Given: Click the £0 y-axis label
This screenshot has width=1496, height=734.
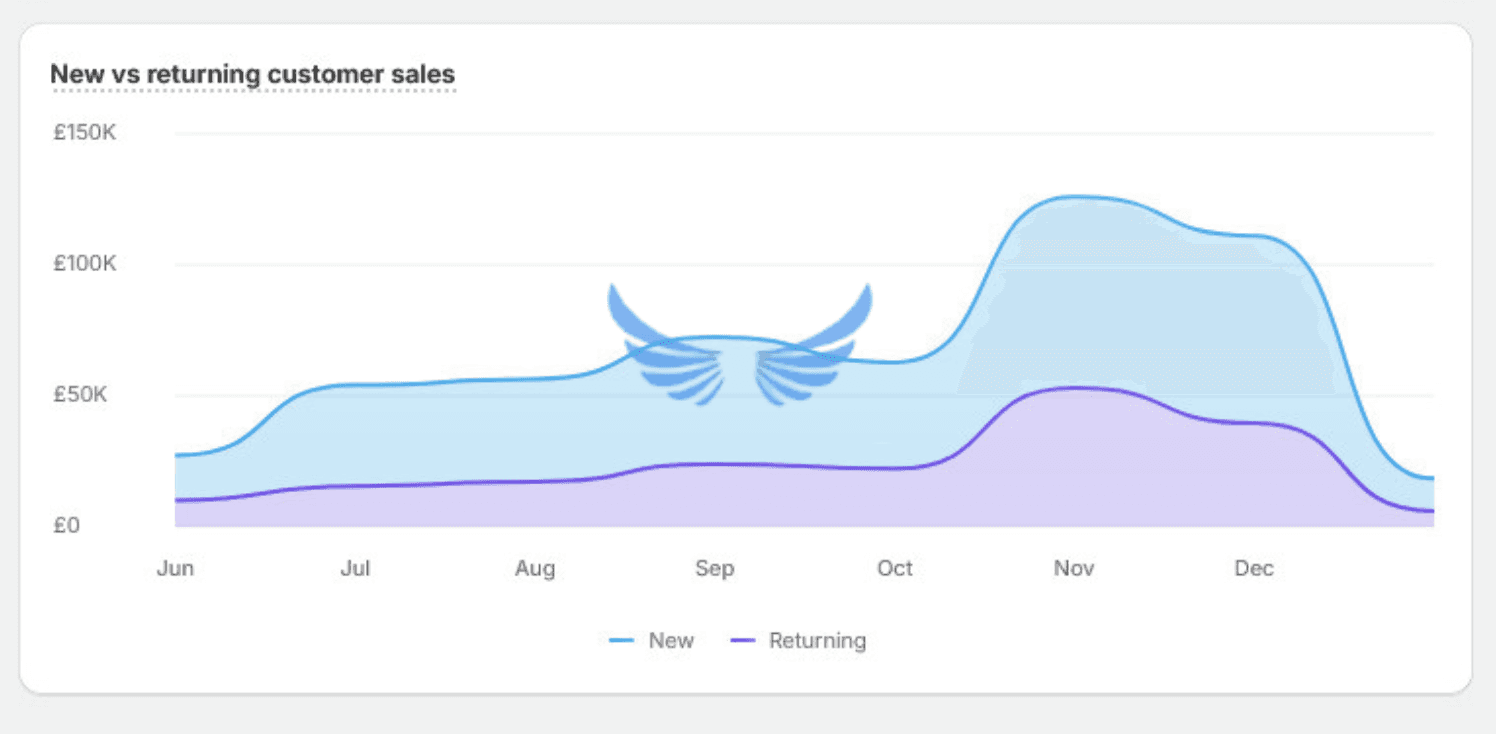Looking at the screenshot, I should pyautogui.click(x=67, y=525).
